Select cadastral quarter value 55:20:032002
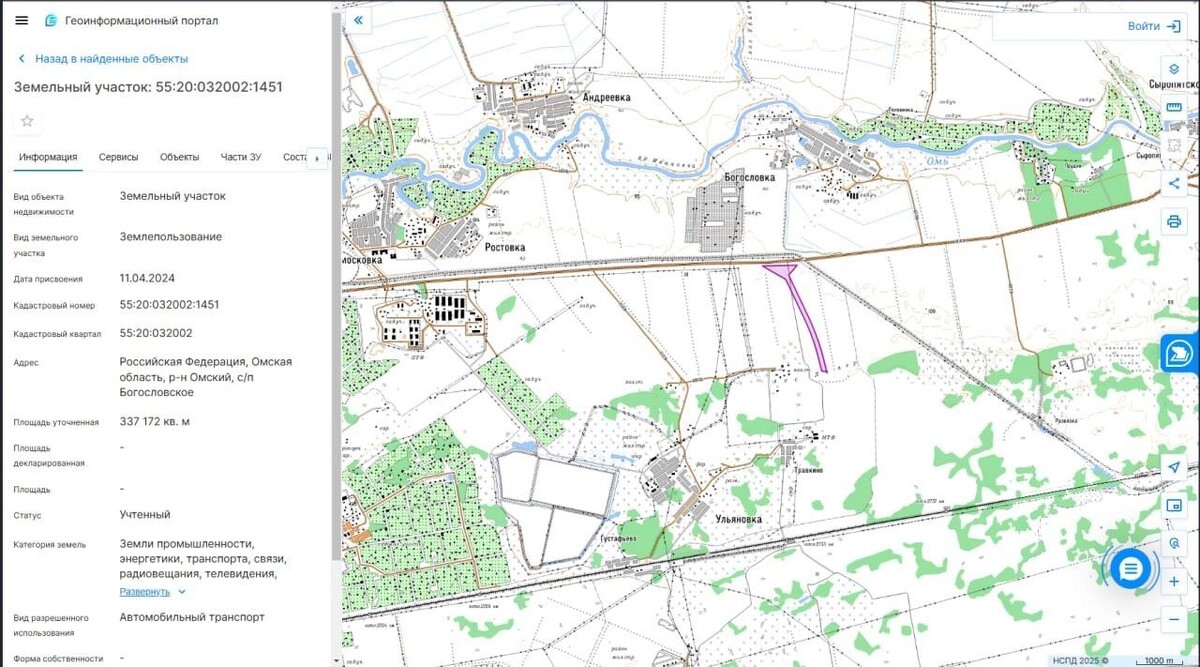The image size is (1200, 667). coord(156,333)
